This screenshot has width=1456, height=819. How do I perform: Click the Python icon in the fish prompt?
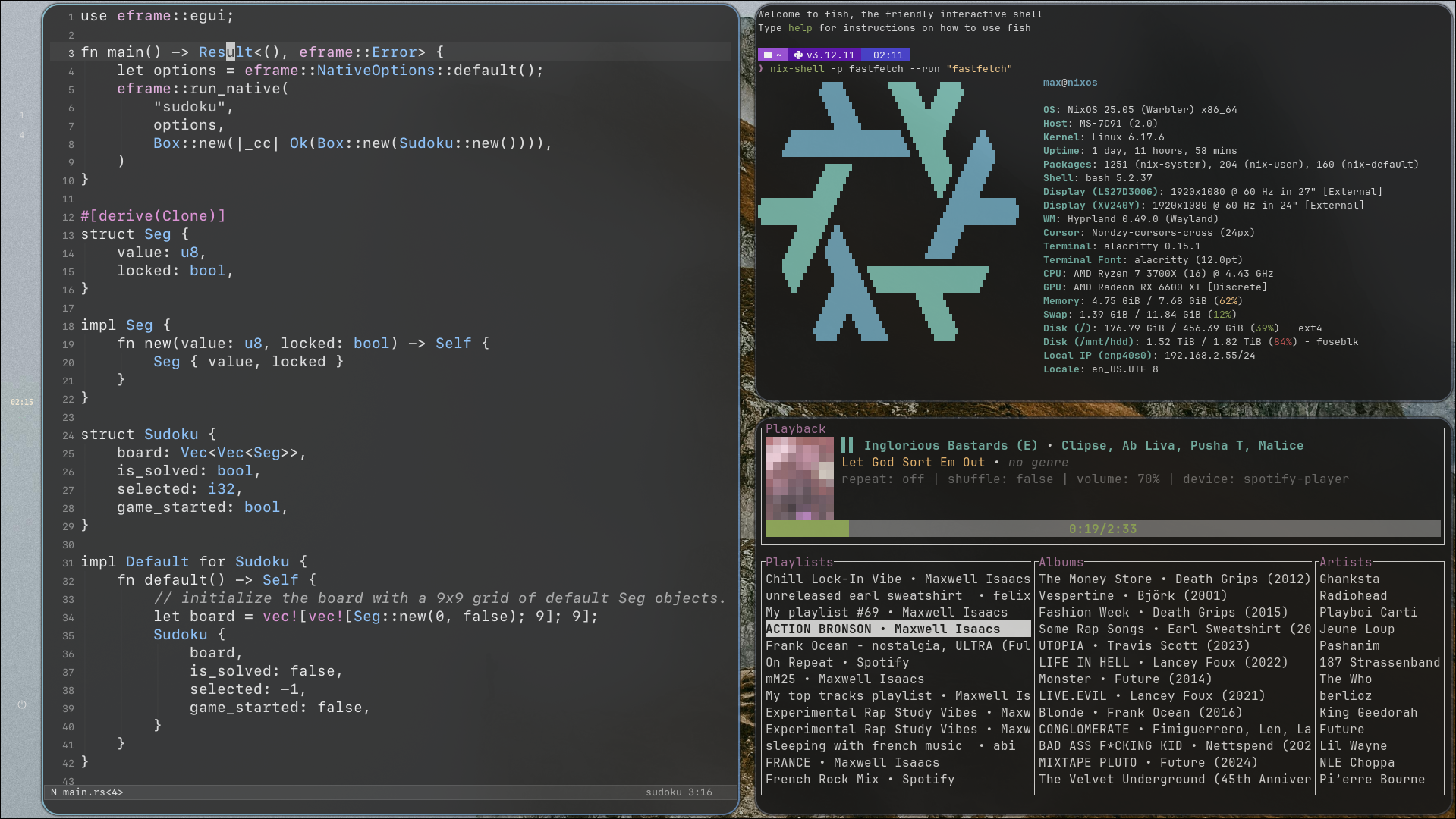tap(798, 55)
